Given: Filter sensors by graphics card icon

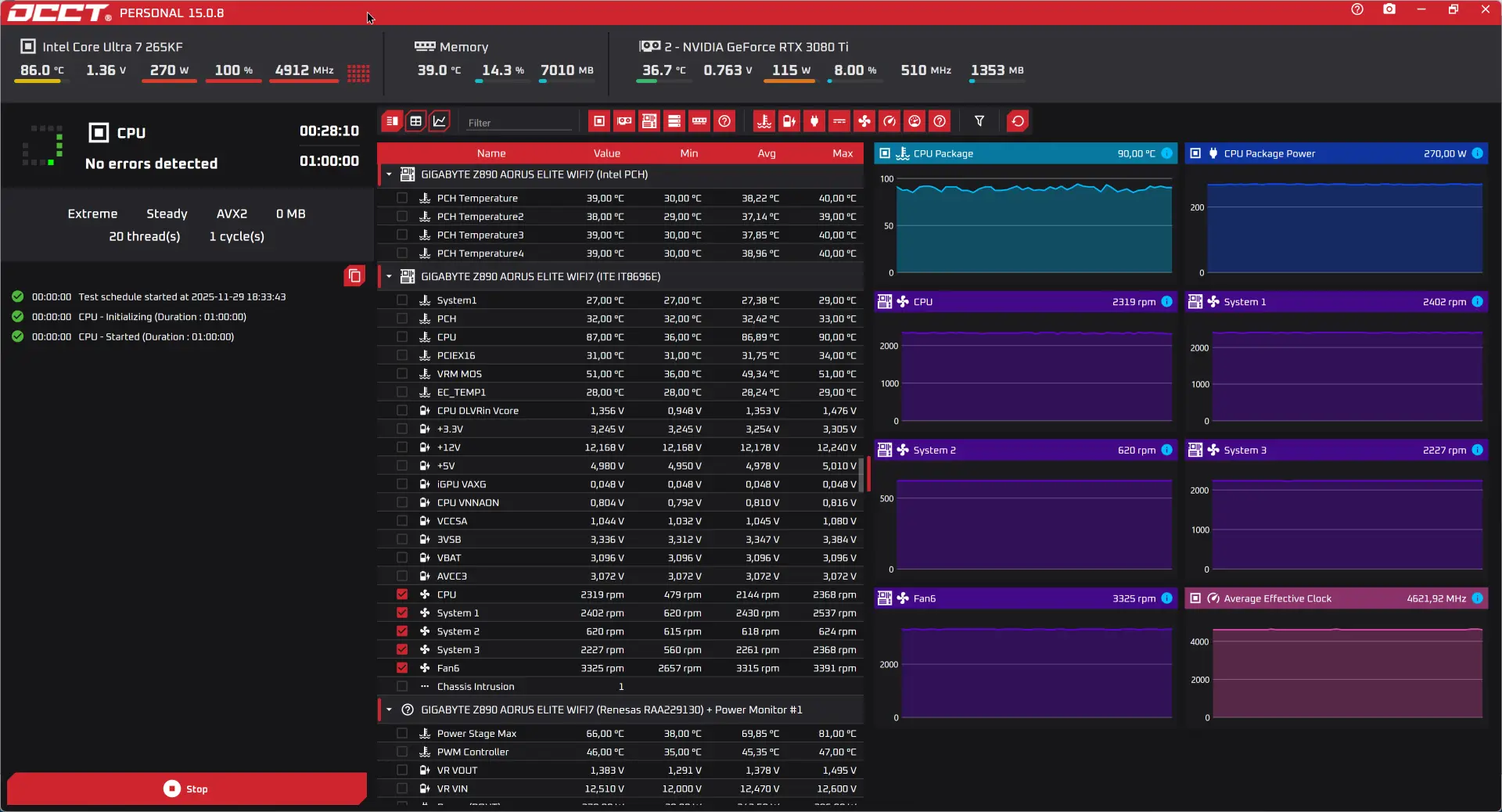Looking at the screenshot, I should coord(624,121).
